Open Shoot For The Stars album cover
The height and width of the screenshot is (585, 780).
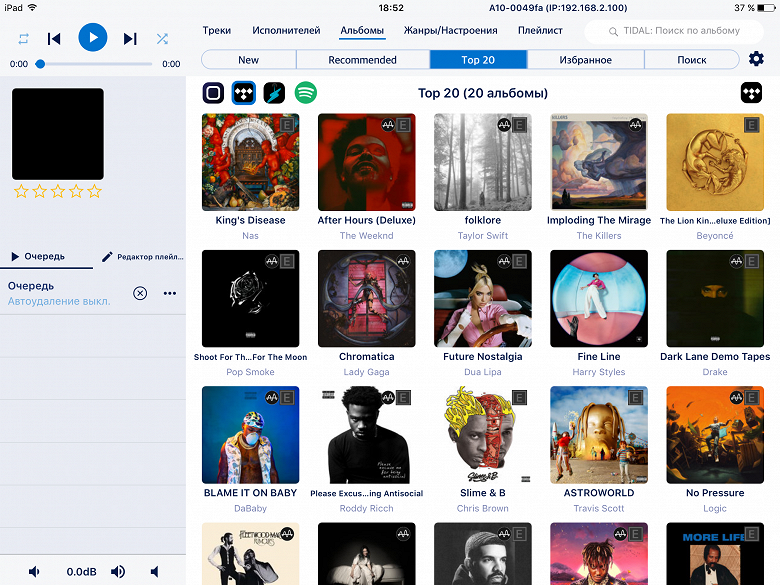click(x=251, y=298)
